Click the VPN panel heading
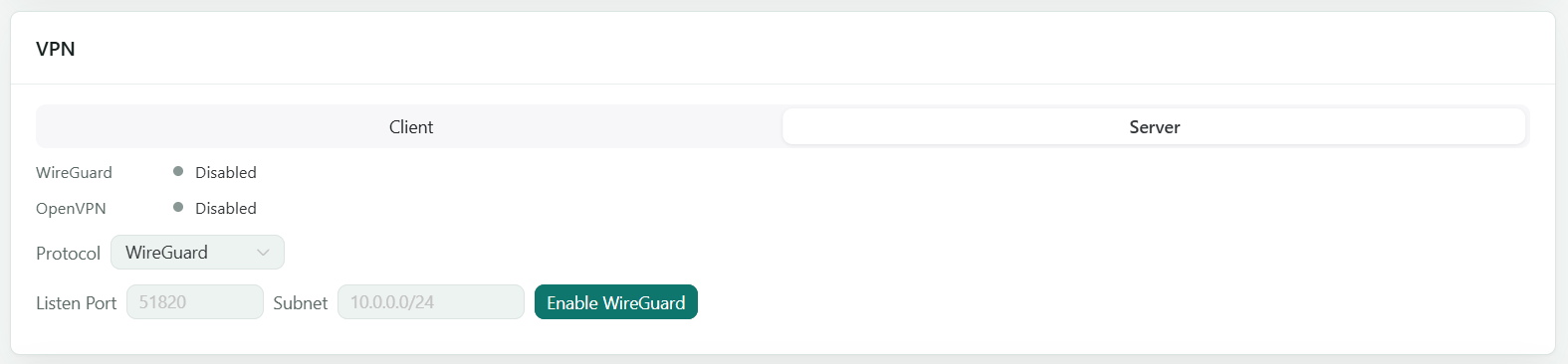The width and height of the screenshot is (1568, 364). pos(56,49)
